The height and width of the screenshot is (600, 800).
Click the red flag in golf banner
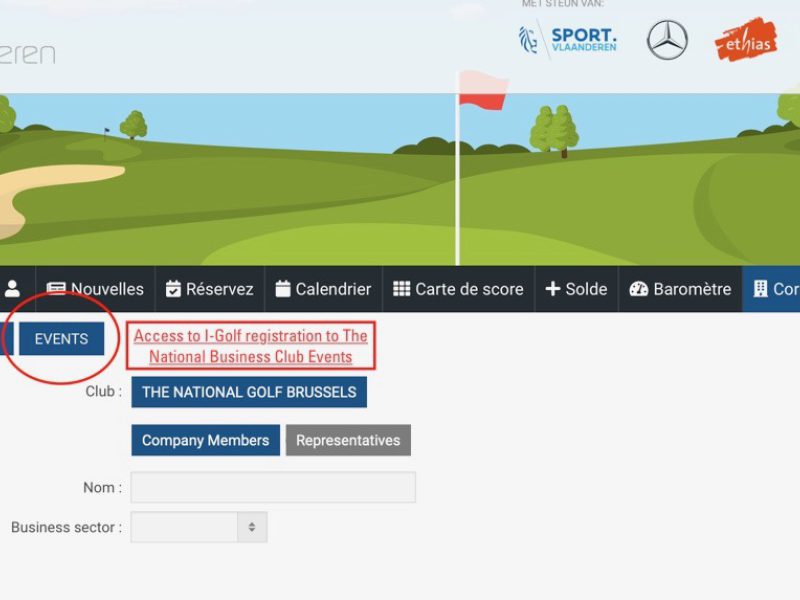point(483,89)
